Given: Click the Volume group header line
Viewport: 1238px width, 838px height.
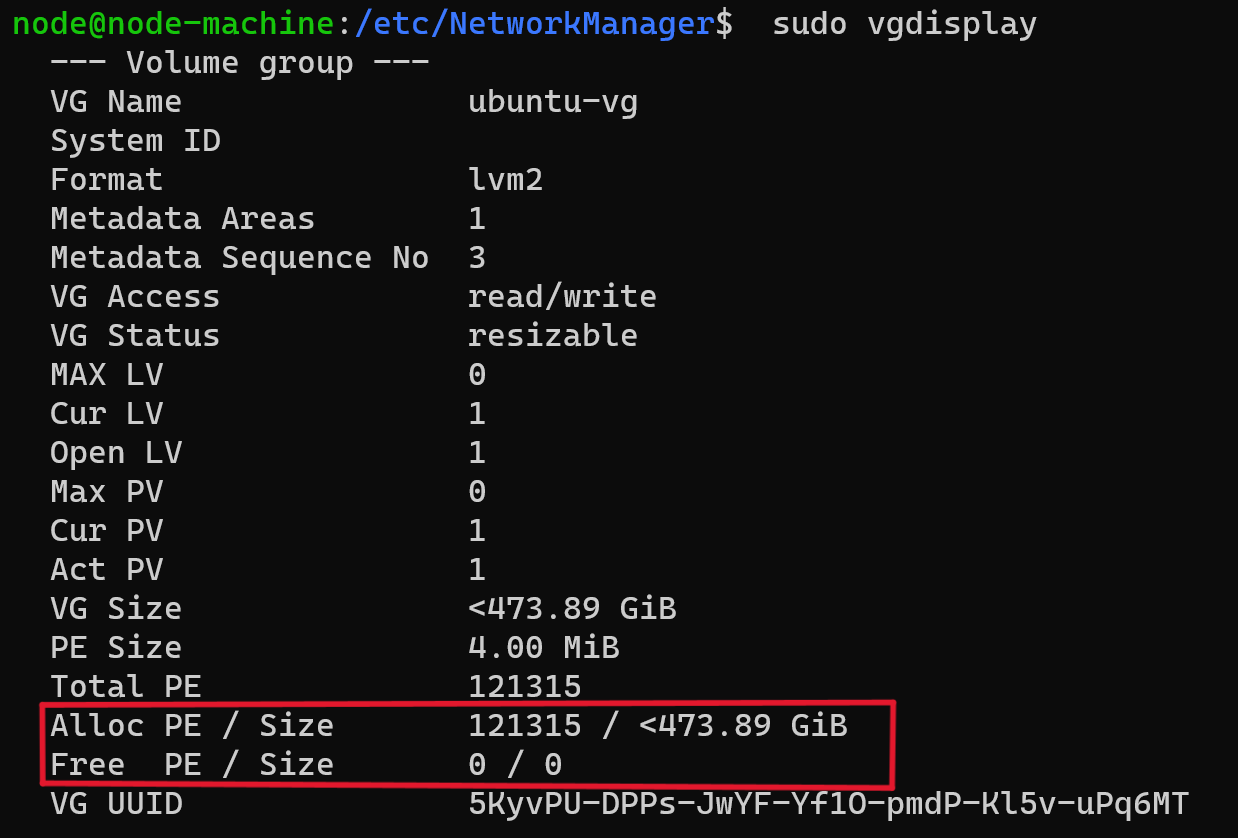Looking at the screenshot, I should 240,63.
